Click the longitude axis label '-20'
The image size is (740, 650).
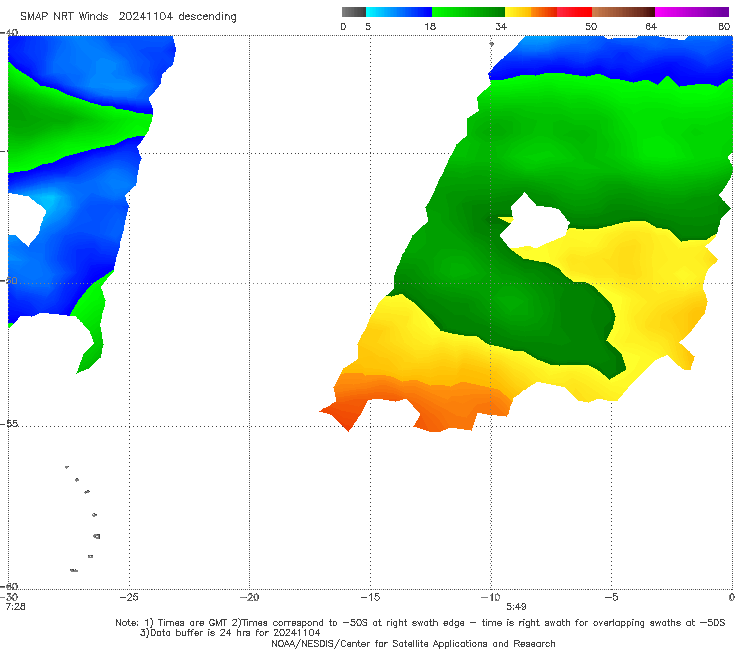(250, 597)
